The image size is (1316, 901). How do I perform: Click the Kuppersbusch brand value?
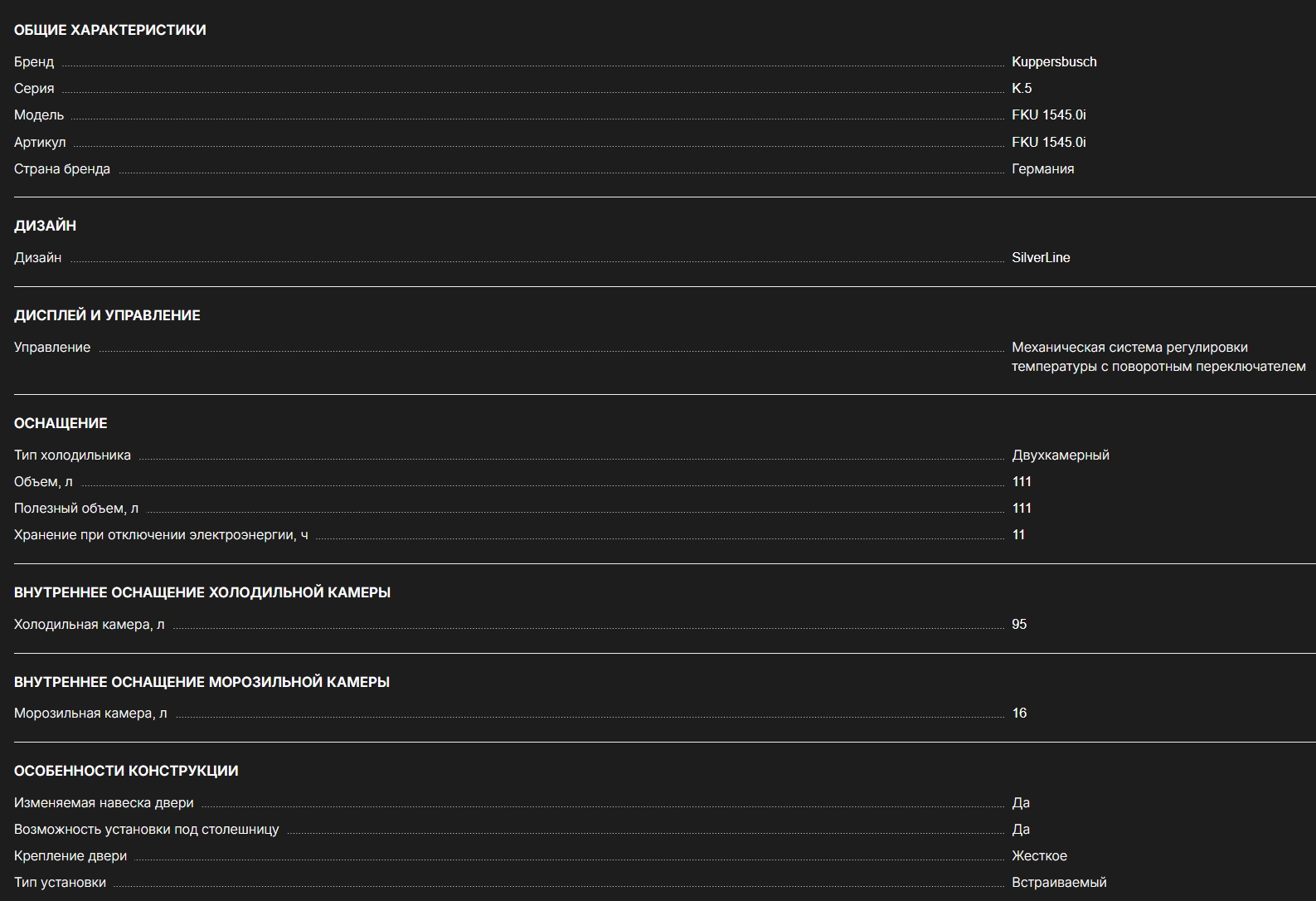(1053, 62)
